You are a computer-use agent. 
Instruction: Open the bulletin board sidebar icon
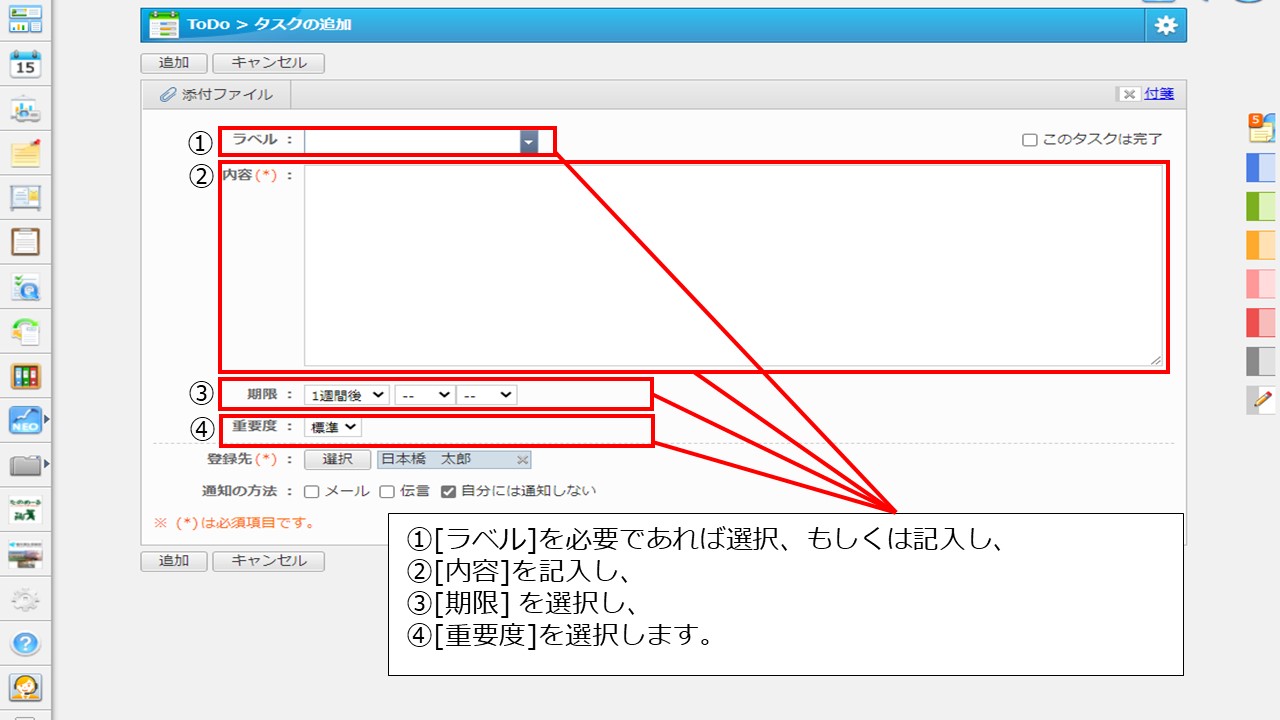pyautogui.click(x=25, y=198)
